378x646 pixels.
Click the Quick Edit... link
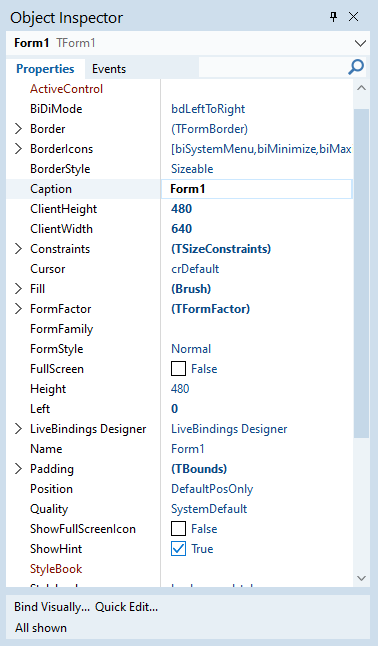click(127, 607)
